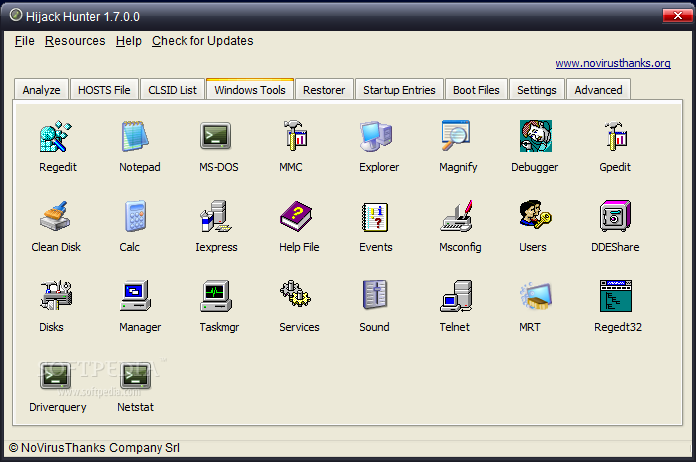696x462 pixels.
Task: Run the Clean Disk tool icon
Action: coord(55,216)
